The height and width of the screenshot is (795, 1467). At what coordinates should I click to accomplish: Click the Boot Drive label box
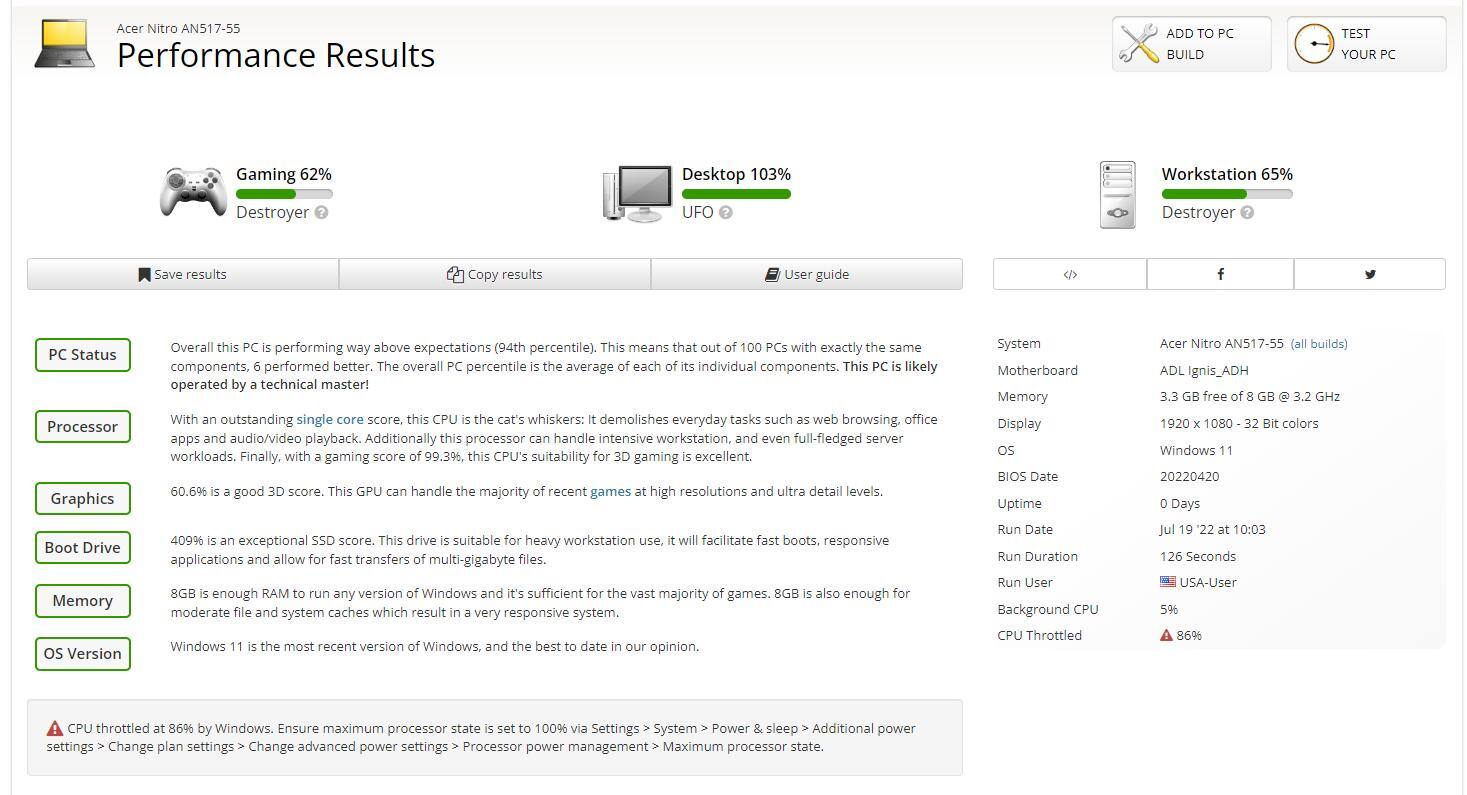[x=83, y=548]
